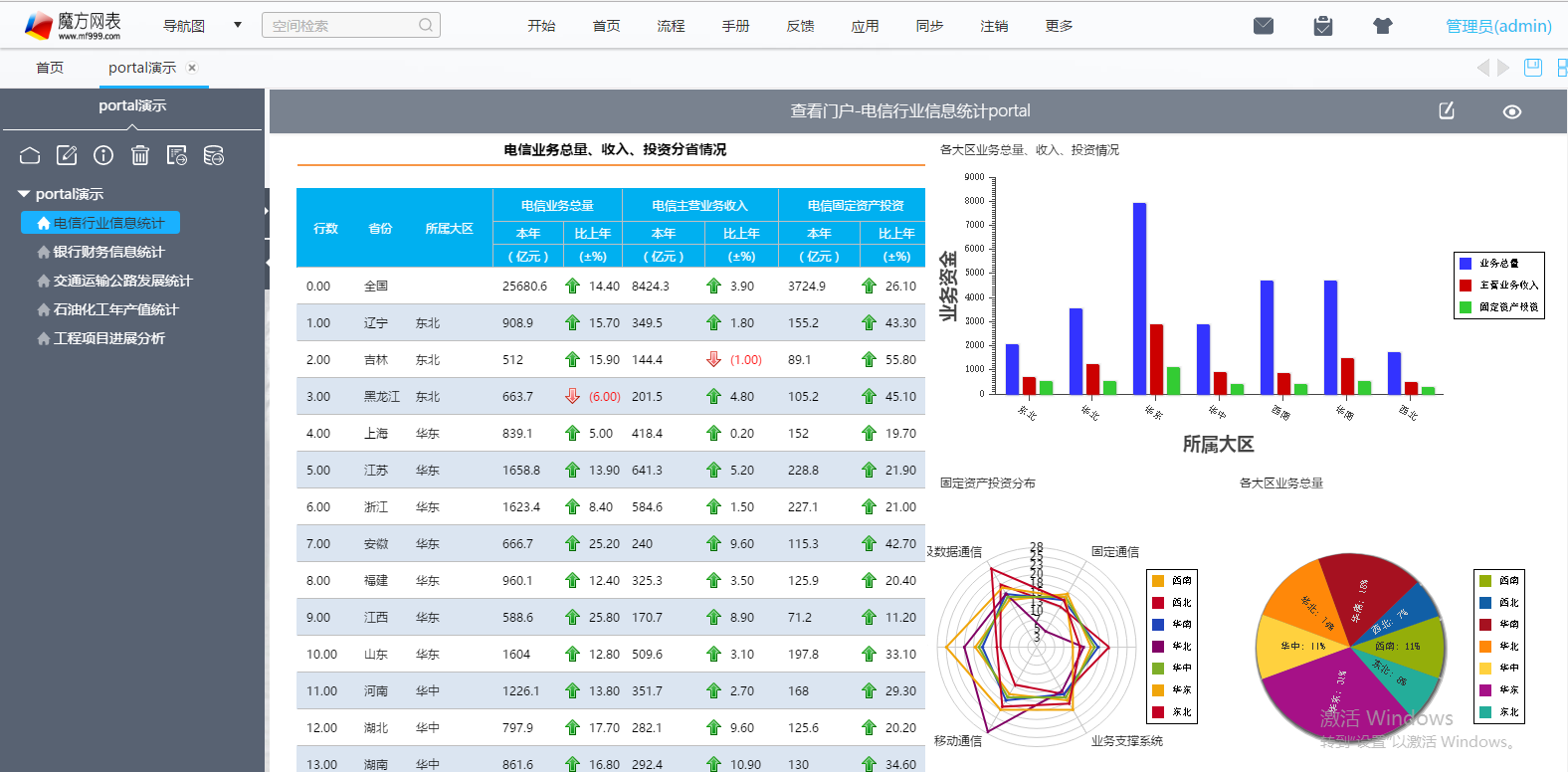Click the 省份 column header

380,229
